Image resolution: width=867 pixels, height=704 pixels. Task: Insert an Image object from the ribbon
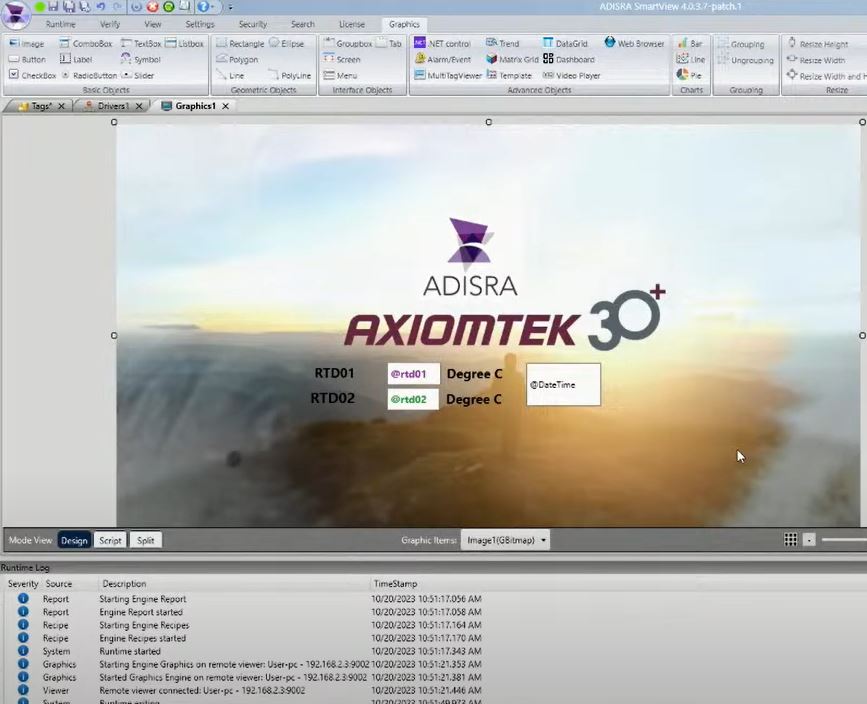tap(27, 43)
